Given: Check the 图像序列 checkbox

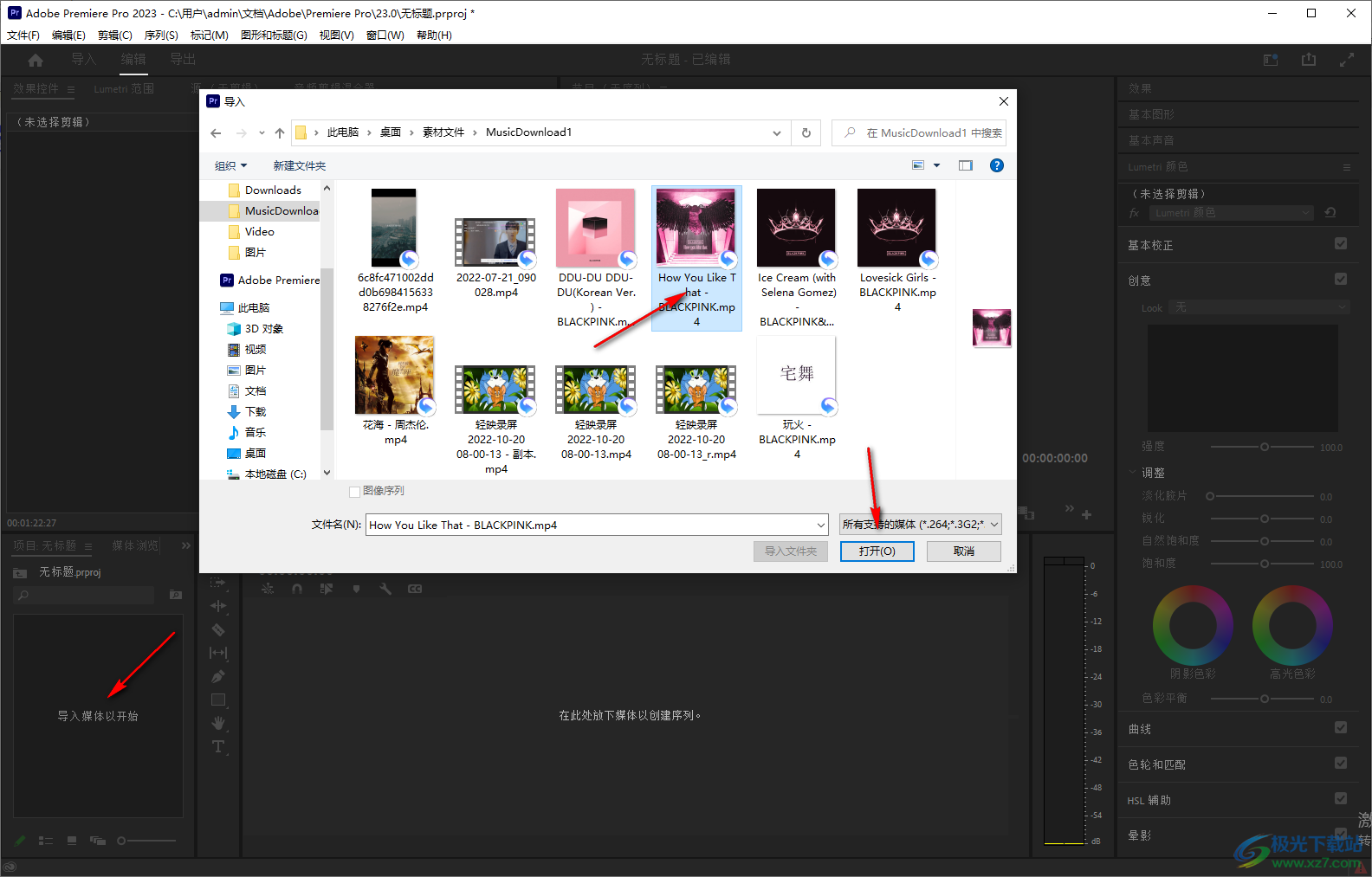Looking at the screenshot, I should click(354, 492).
